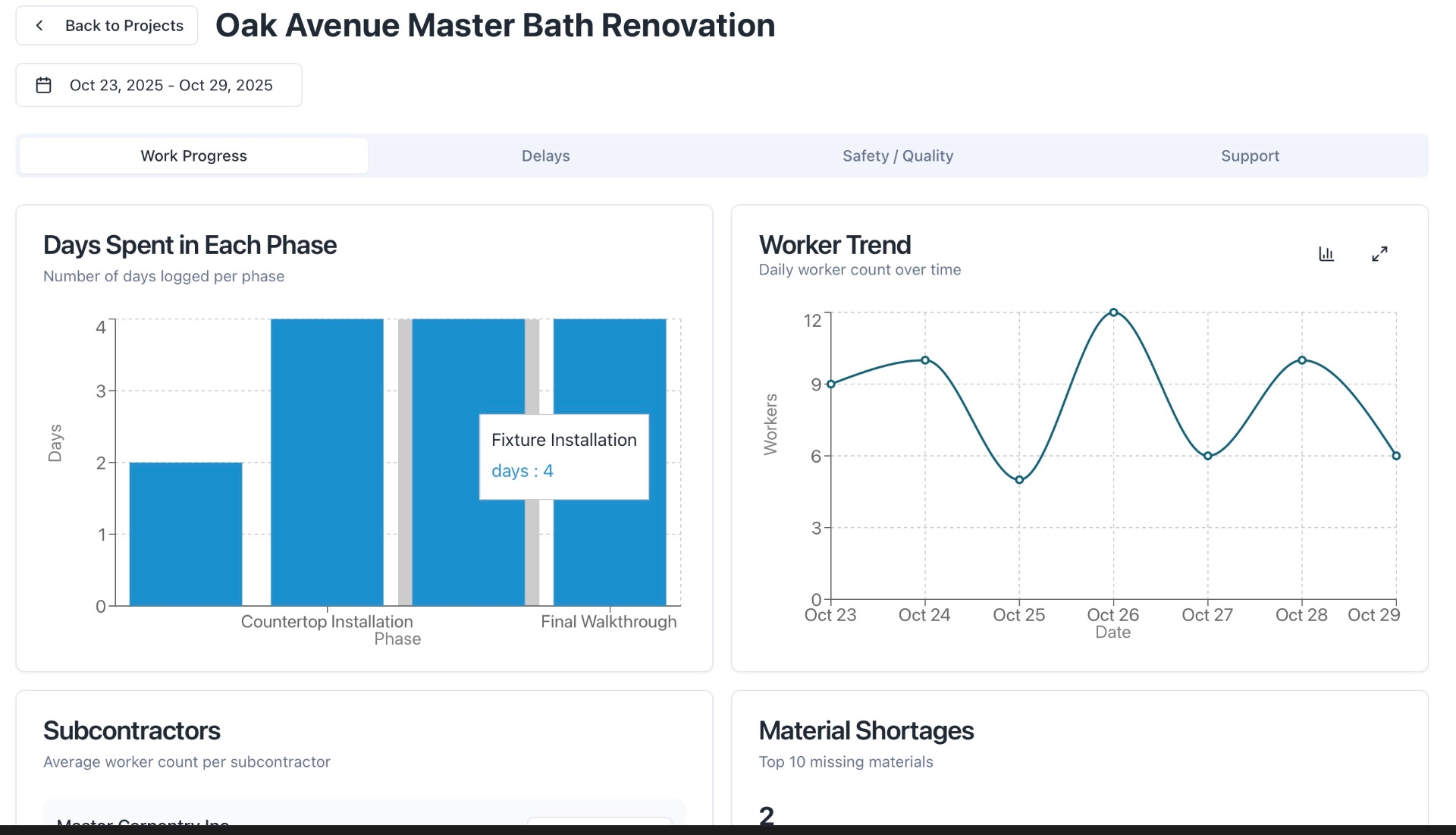Viewport: 1456px width, 835px height.
Task: Click the first bar with 2 days
Action: pyautogui.click(x=186, y=534)
